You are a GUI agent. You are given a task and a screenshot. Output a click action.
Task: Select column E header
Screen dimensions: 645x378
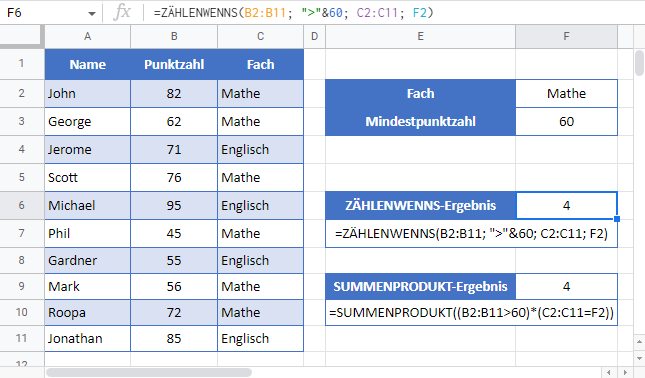420,37
